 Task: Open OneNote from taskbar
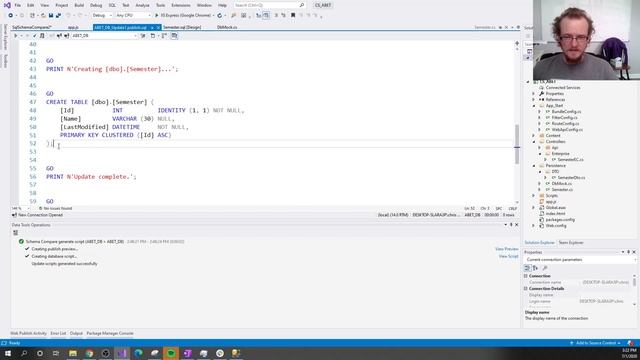187,353
